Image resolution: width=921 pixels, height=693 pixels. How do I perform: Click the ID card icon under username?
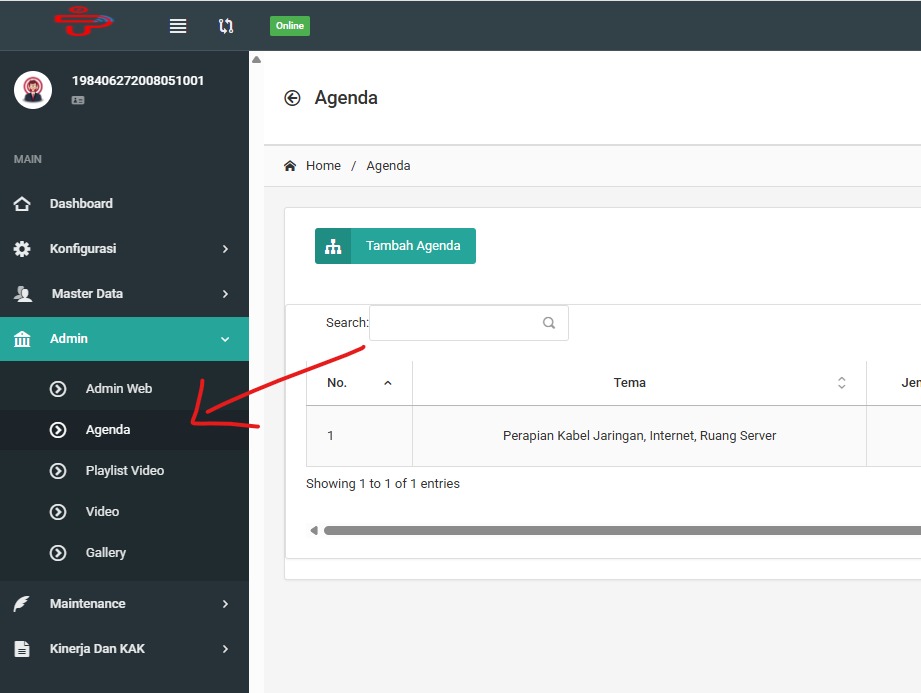(x=78, y=101)
